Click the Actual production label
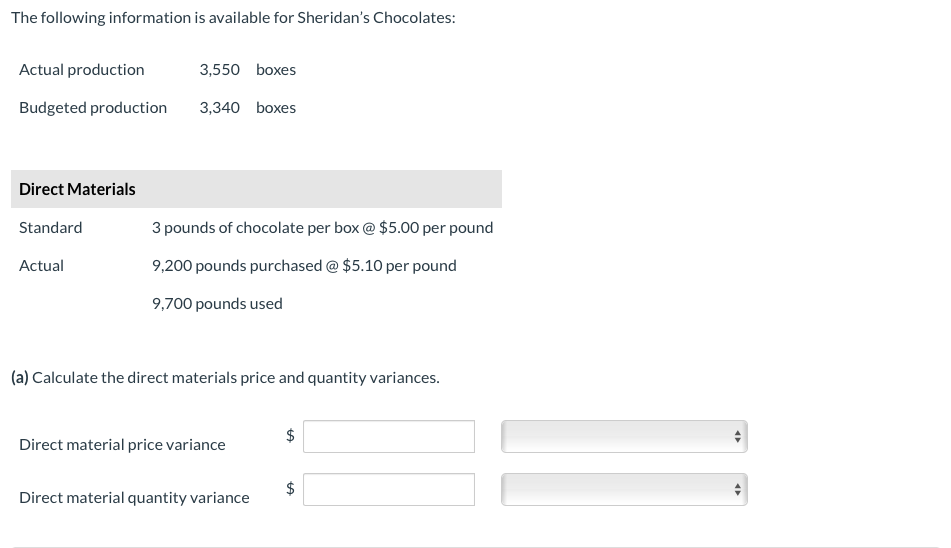Viewport: 951px width, 548px height. [82, 70]
